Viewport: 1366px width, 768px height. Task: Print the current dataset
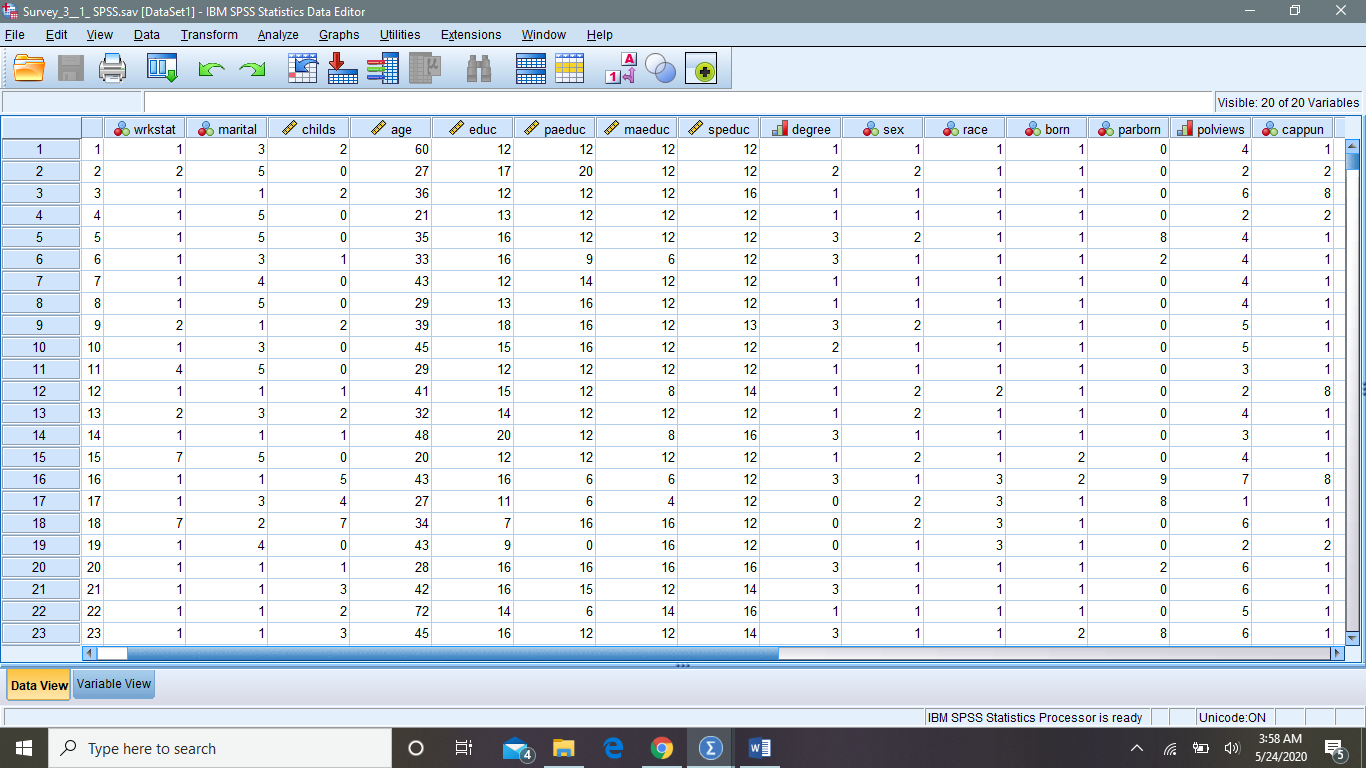pyautogui.click(x=112, y=68)
